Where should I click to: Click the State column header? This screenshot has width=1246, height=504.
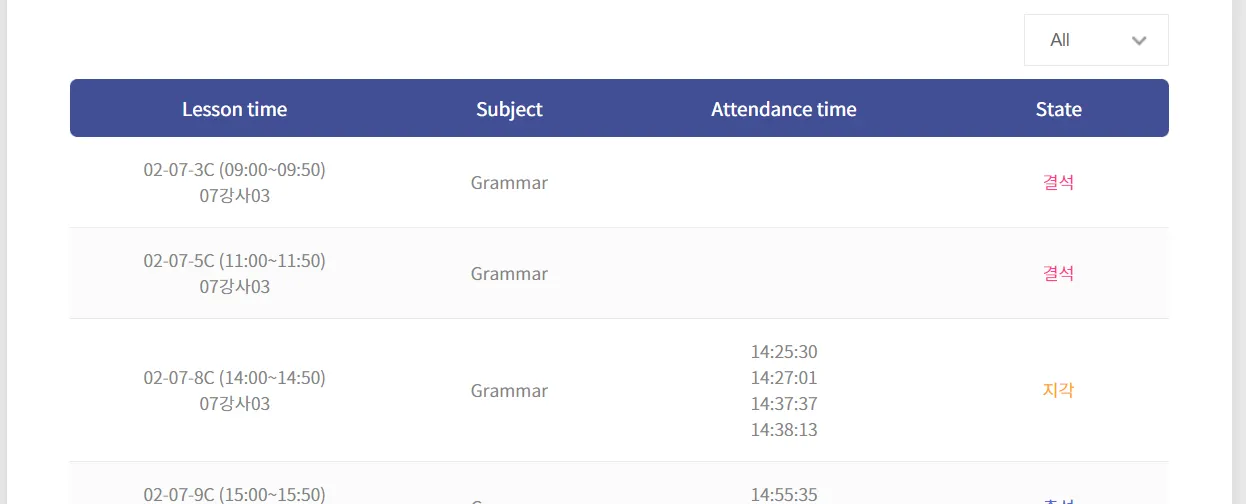(1058, 109)
